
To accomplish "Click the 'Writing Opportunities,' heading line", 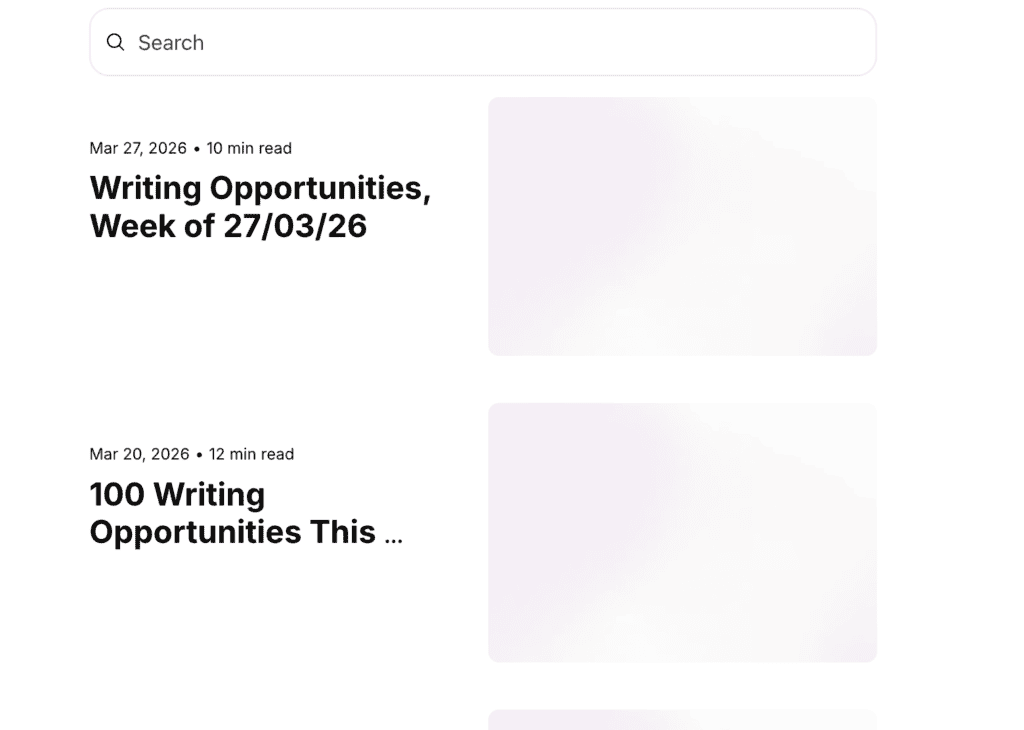I will (260, 188).
